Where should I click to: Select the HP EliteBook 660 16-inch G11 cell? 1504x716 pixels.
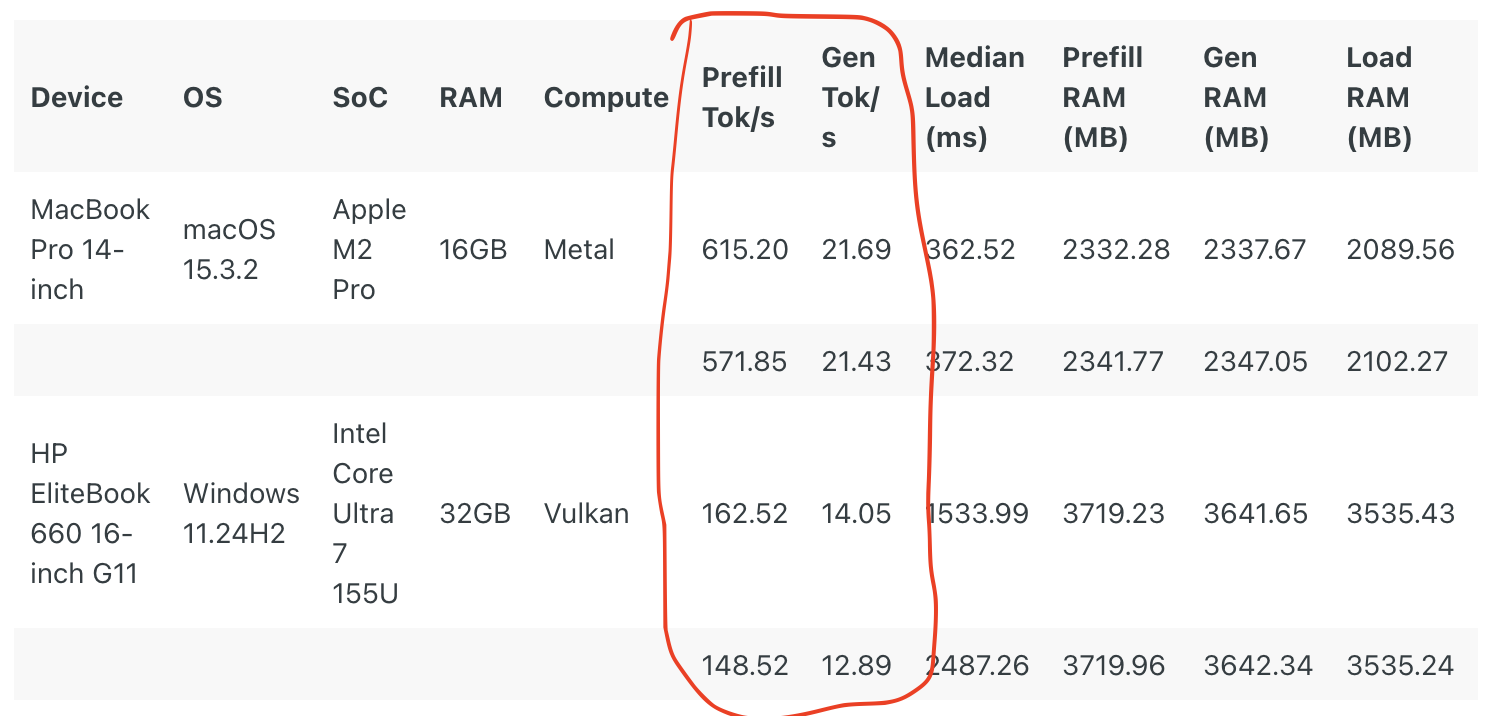(x=90, y=514)
